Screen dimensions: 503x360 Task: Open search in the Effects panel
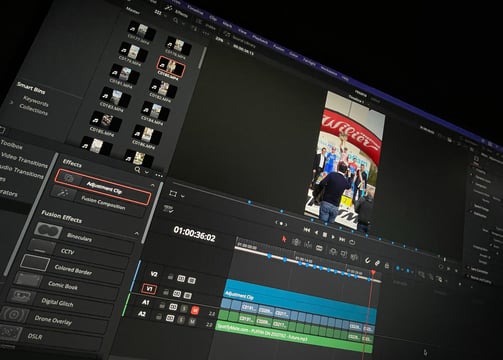click(137, 170)
